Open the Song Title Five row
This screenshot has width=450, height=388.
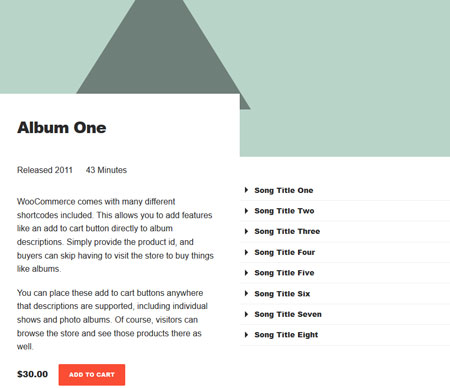pyautogui.click(x=345, y=273)
